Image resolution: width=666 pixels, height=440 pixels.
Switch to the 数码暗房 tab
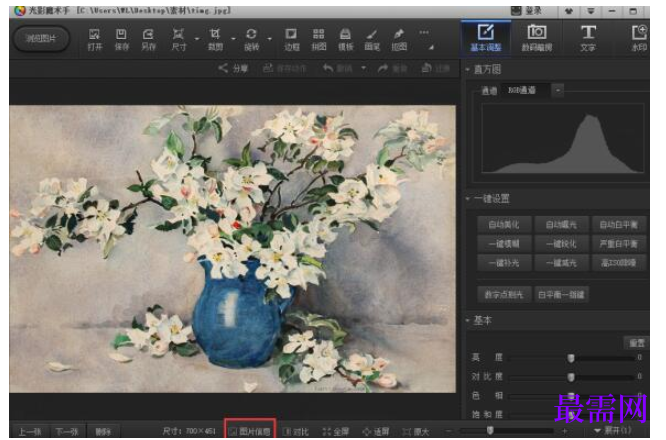[x=537, y=38]
